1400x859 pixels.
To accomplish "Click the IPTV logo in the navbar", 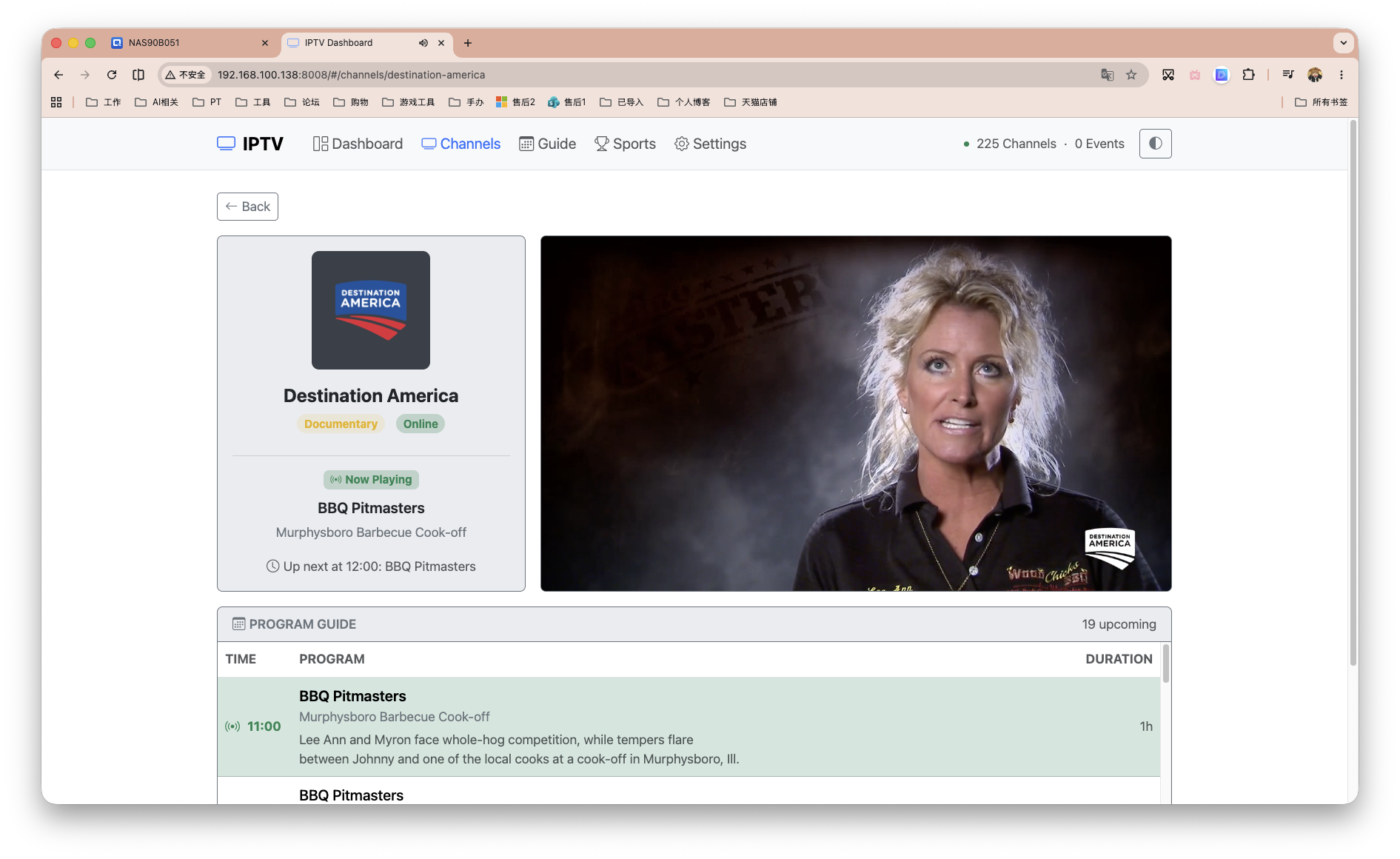I will 250,144.
